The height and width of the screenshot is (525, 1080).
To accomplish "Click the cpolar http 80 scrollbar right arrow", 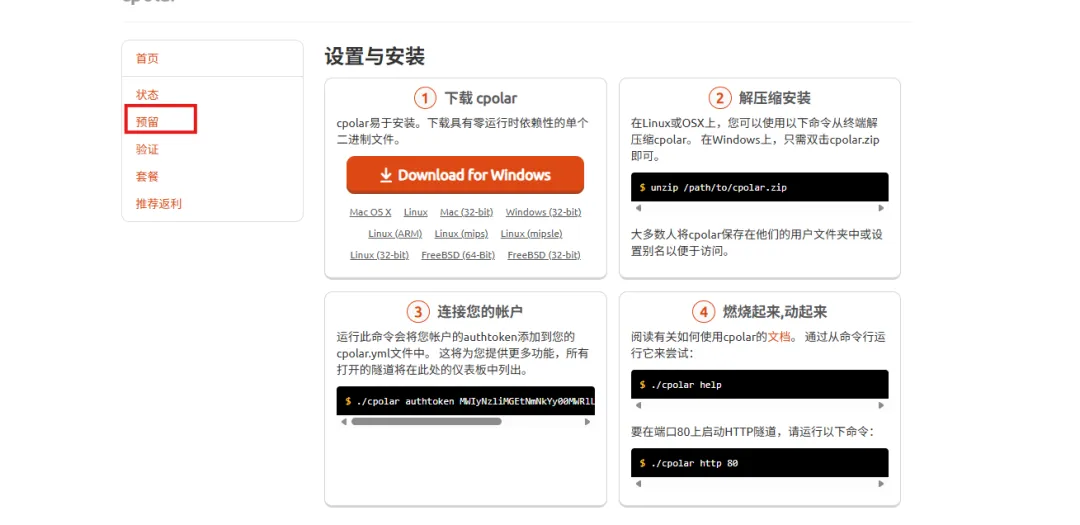I will pos(881,484).
